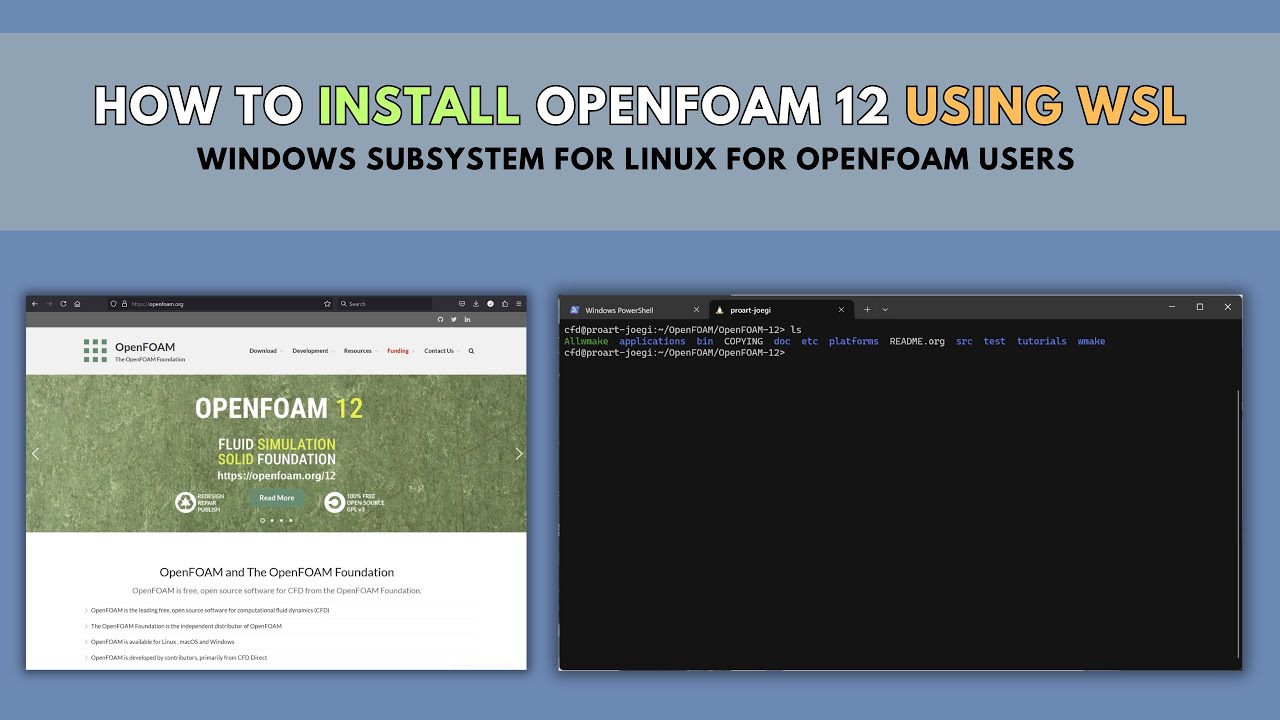Image resolution: width=1280 pixels, height=720 pixels.
Task: Click the 'OpenFOAM and The OpenFOAM Foundation' heading
Action: 277,572
